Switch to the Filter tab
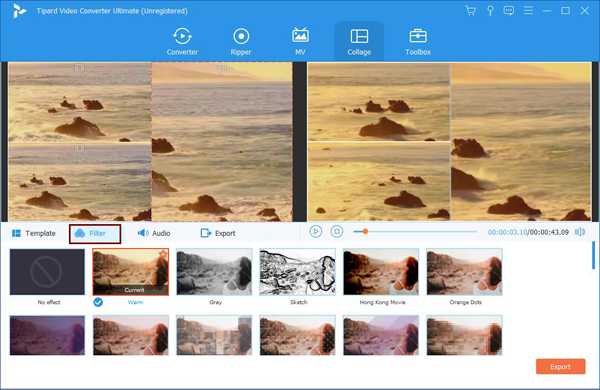The width and height of the screenshot is (600, 390). [95, 233]
